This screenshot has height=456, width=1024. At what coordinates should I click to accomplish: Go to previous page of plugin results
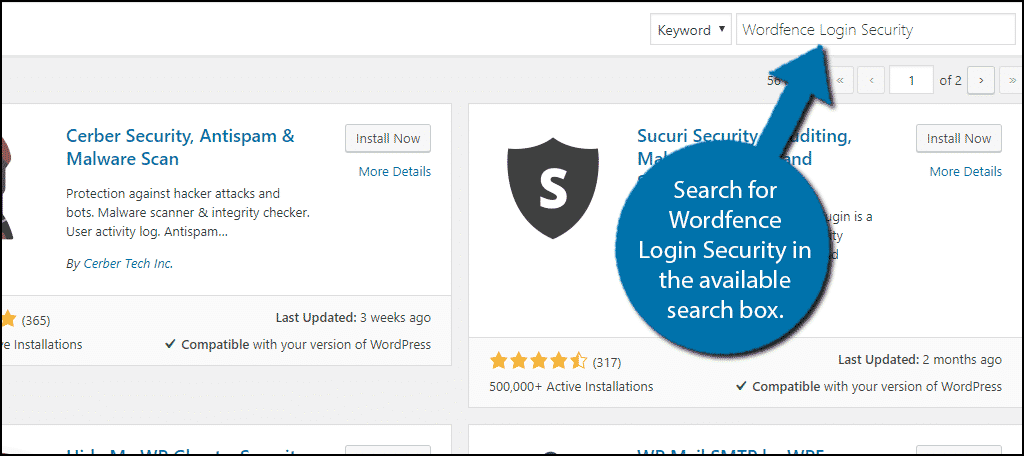click(871, 81)
